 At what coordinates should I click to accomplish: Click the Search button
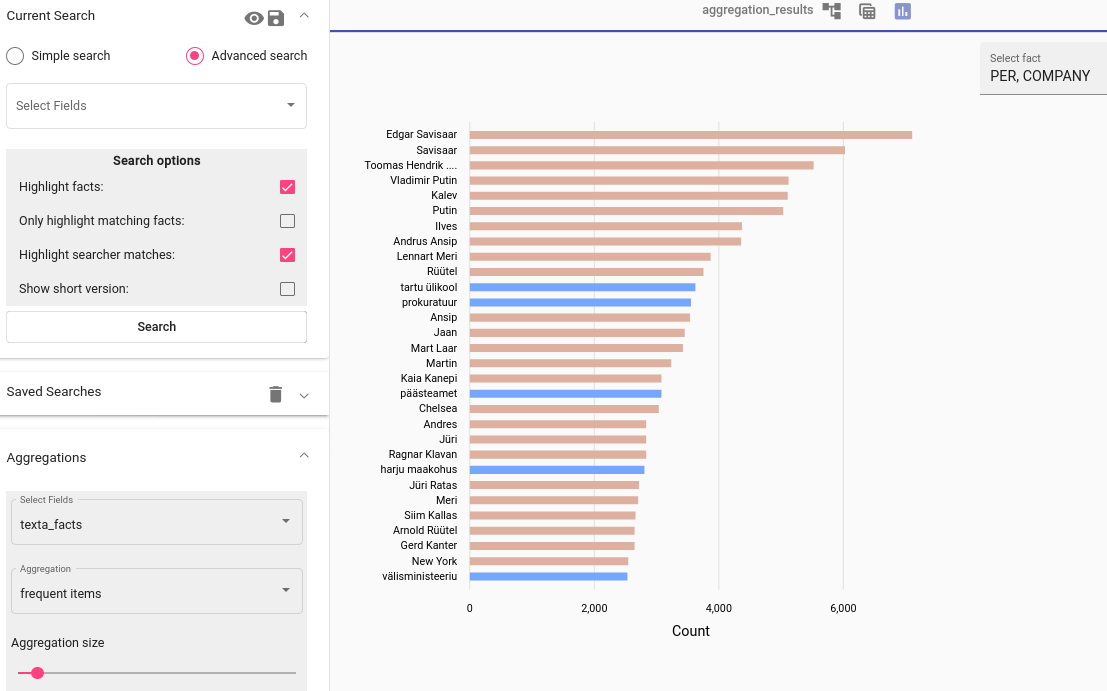pos(156,327)
